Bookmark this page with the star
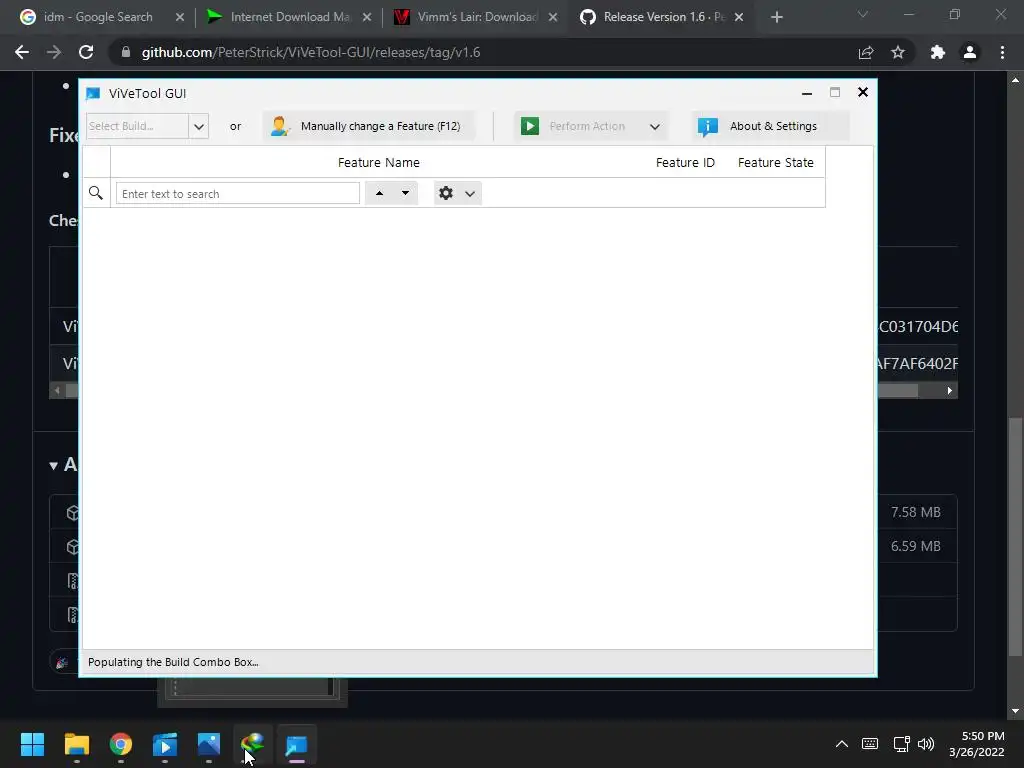This screenshot has height=768, width=1024. point(898,52)
